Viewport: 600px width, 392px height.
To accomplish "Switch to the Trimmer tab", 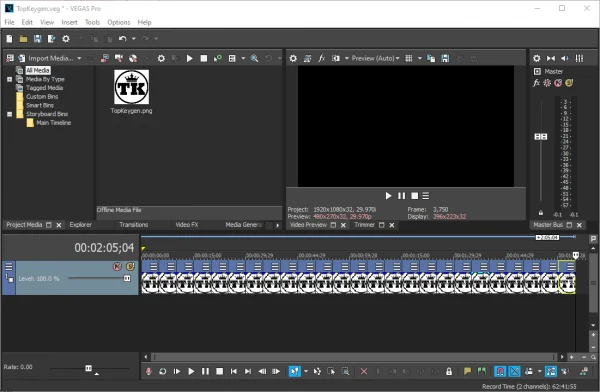I will tap(364, 225).
